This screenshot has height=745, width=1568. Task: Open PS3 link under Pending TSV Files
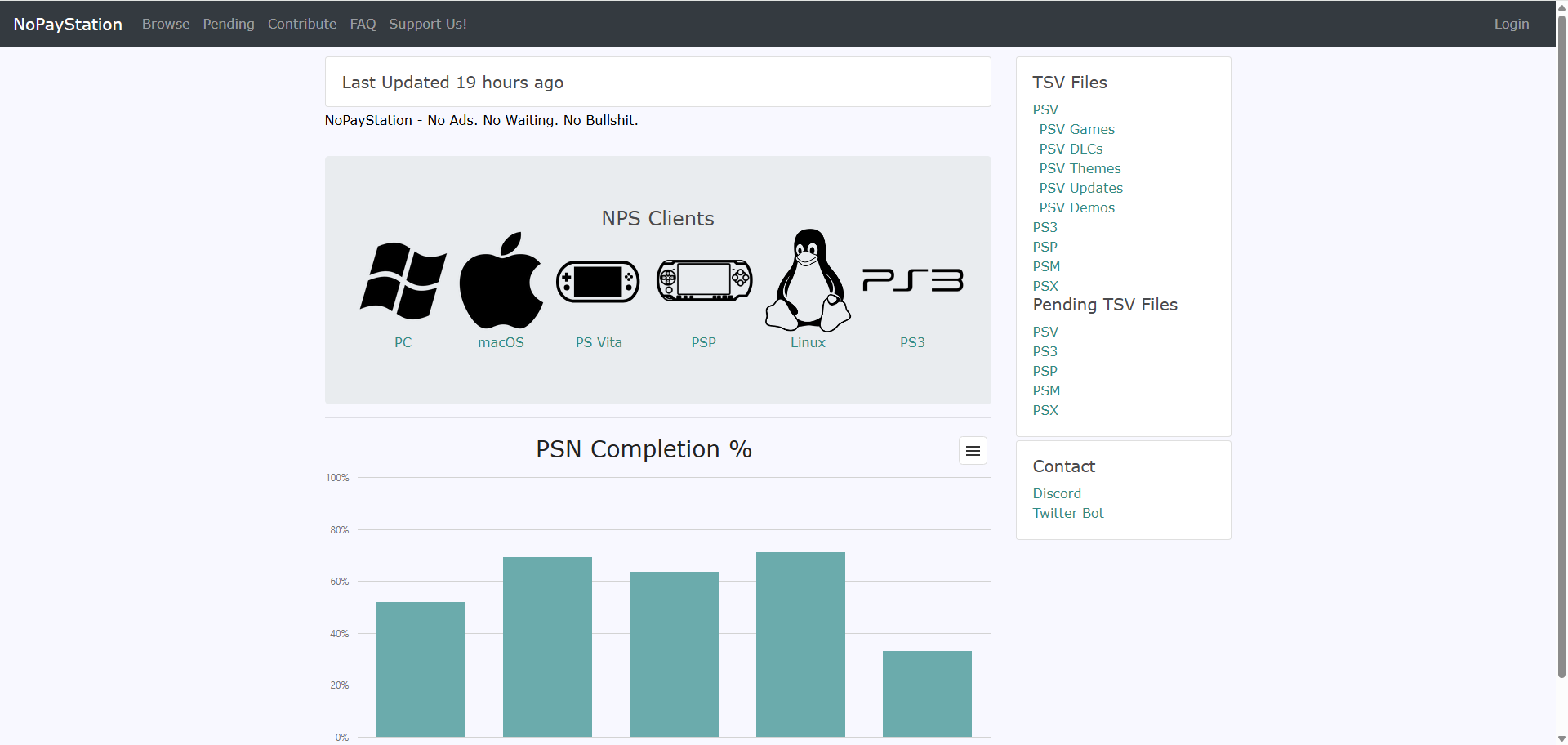[1045, 351]
